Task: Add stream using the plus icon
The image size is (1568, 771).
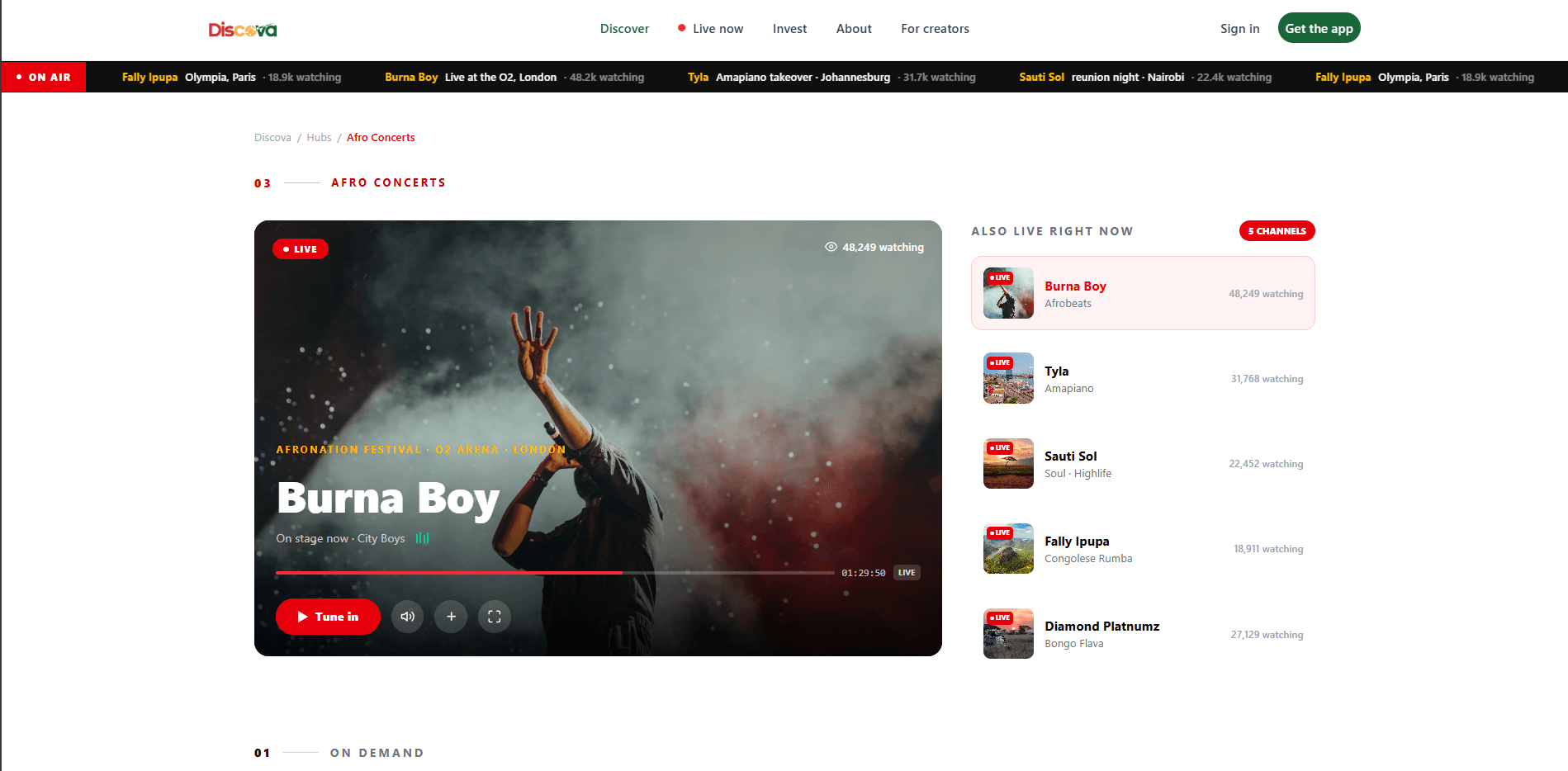Action: tap(451, 617)
